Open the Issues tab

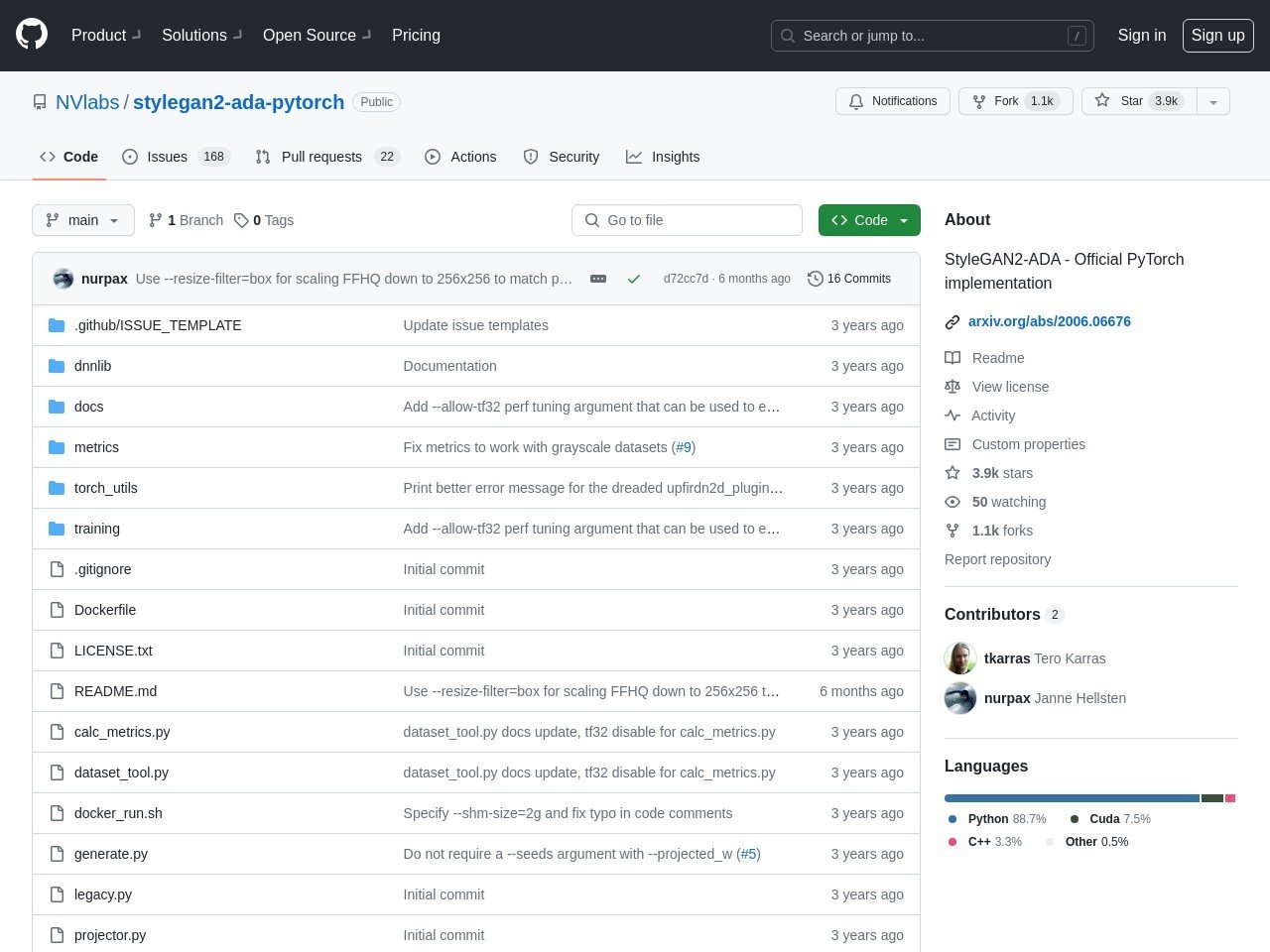pos(167,157)
